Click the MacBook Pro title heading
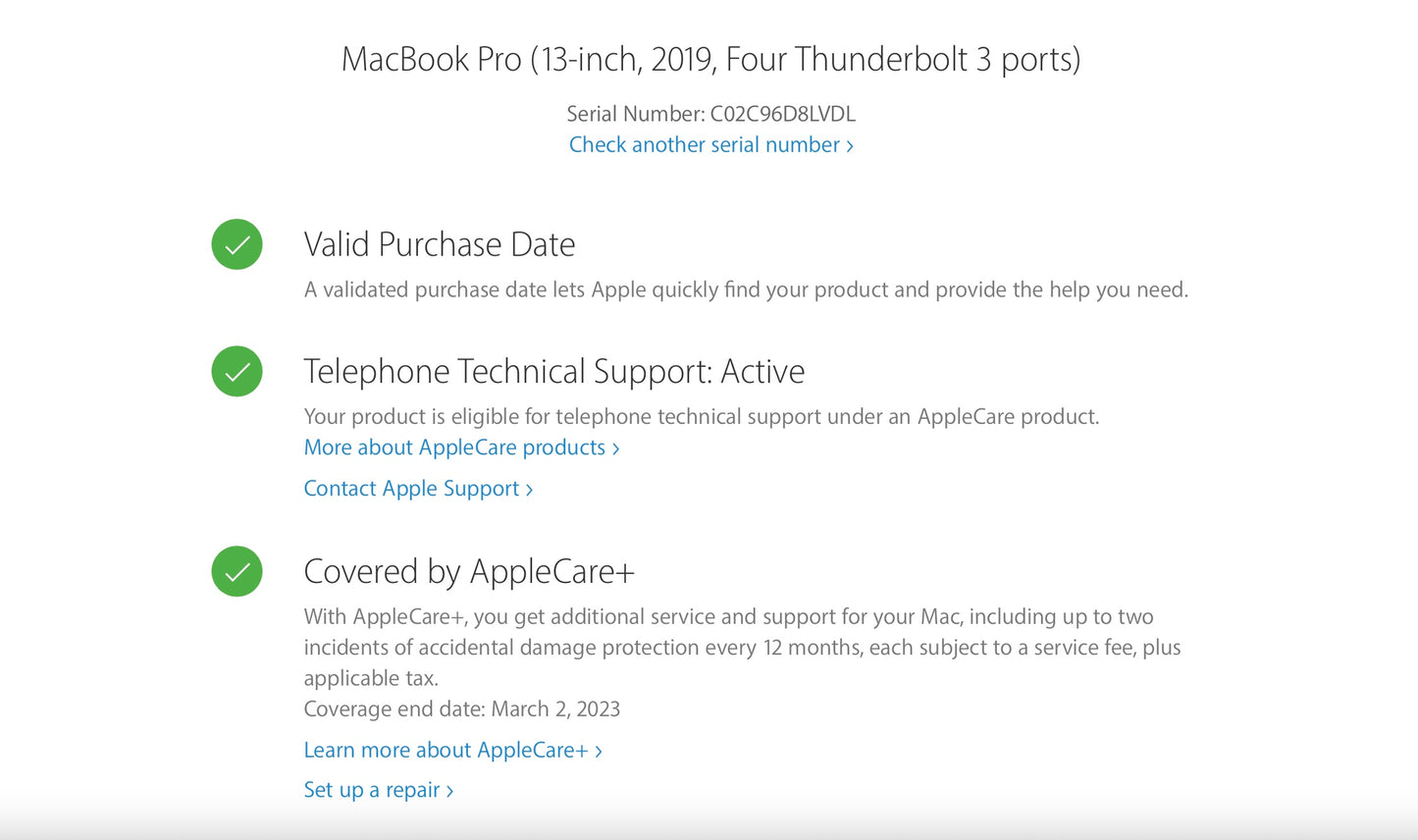Screen dimensions: 1418x840 pos(710,59)
